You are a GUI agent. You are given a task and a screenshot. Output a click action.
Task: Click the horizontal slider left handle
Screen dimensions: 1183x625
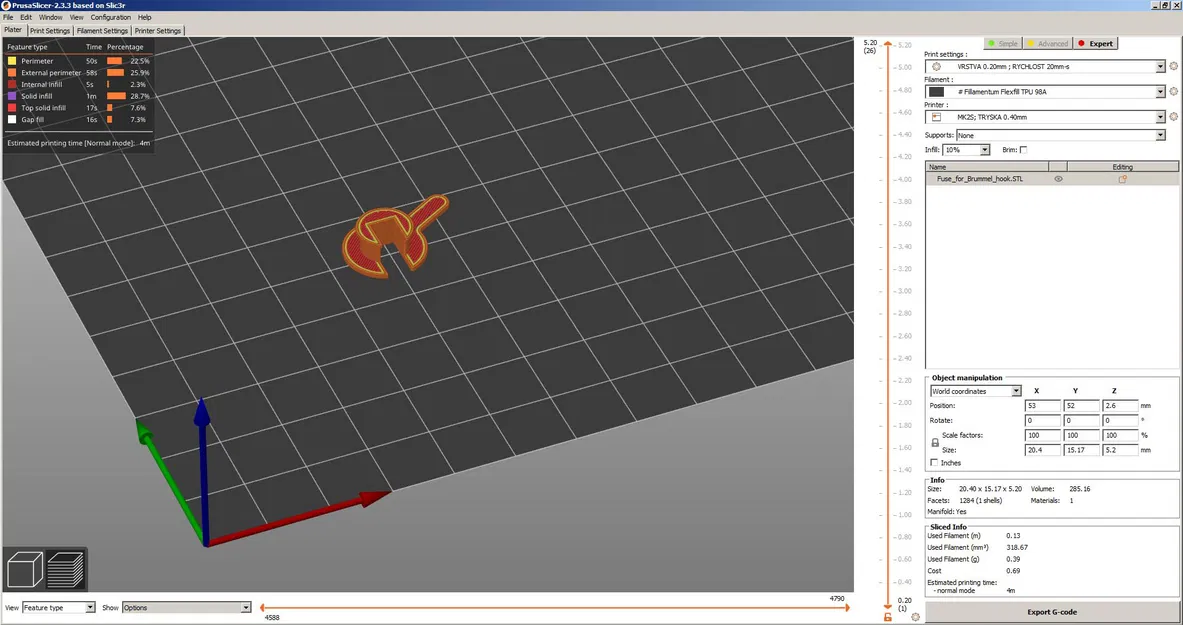(262, 608)
